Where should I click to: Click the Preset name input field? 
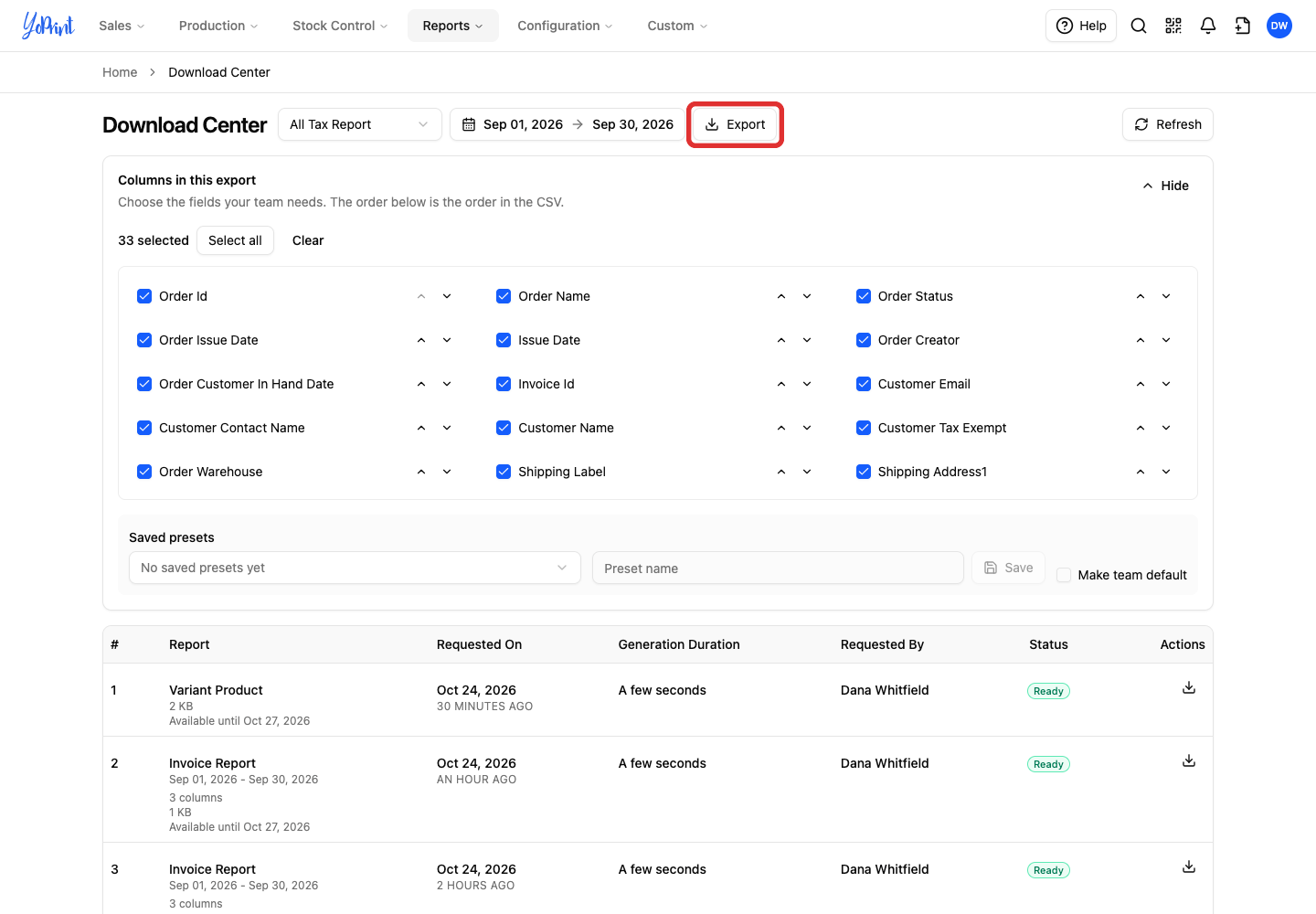tap(778, 568)
